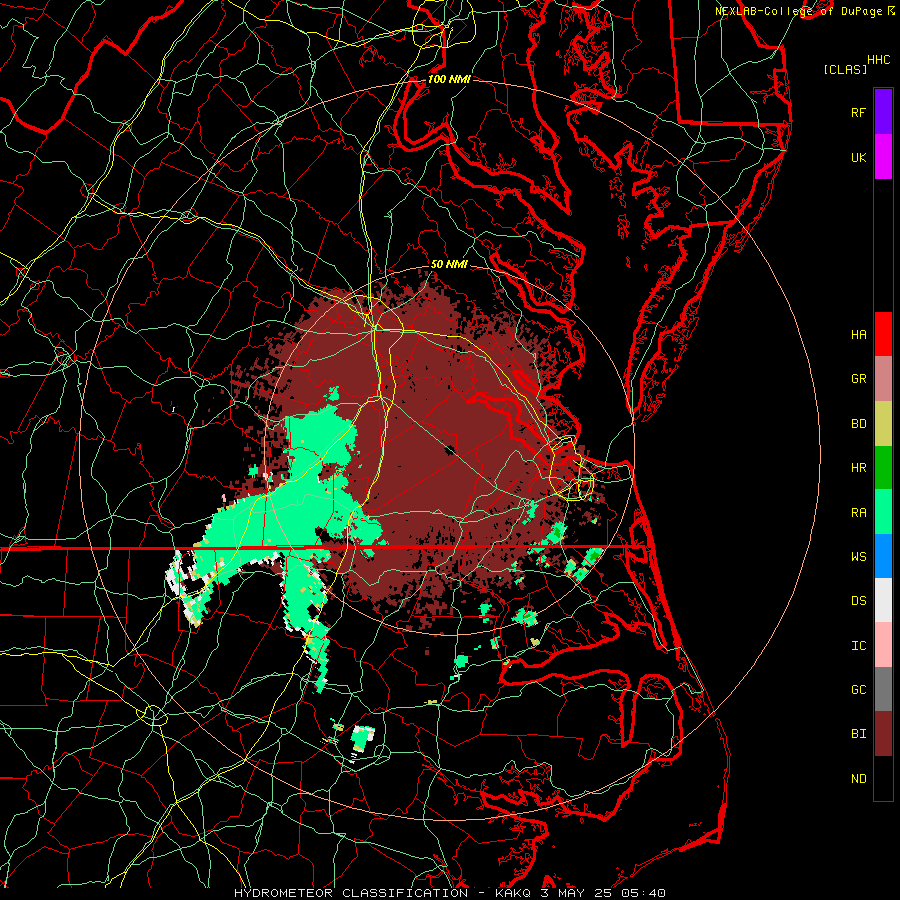
Task: Click the WS blue legend swatch
Action: [883, 556]
